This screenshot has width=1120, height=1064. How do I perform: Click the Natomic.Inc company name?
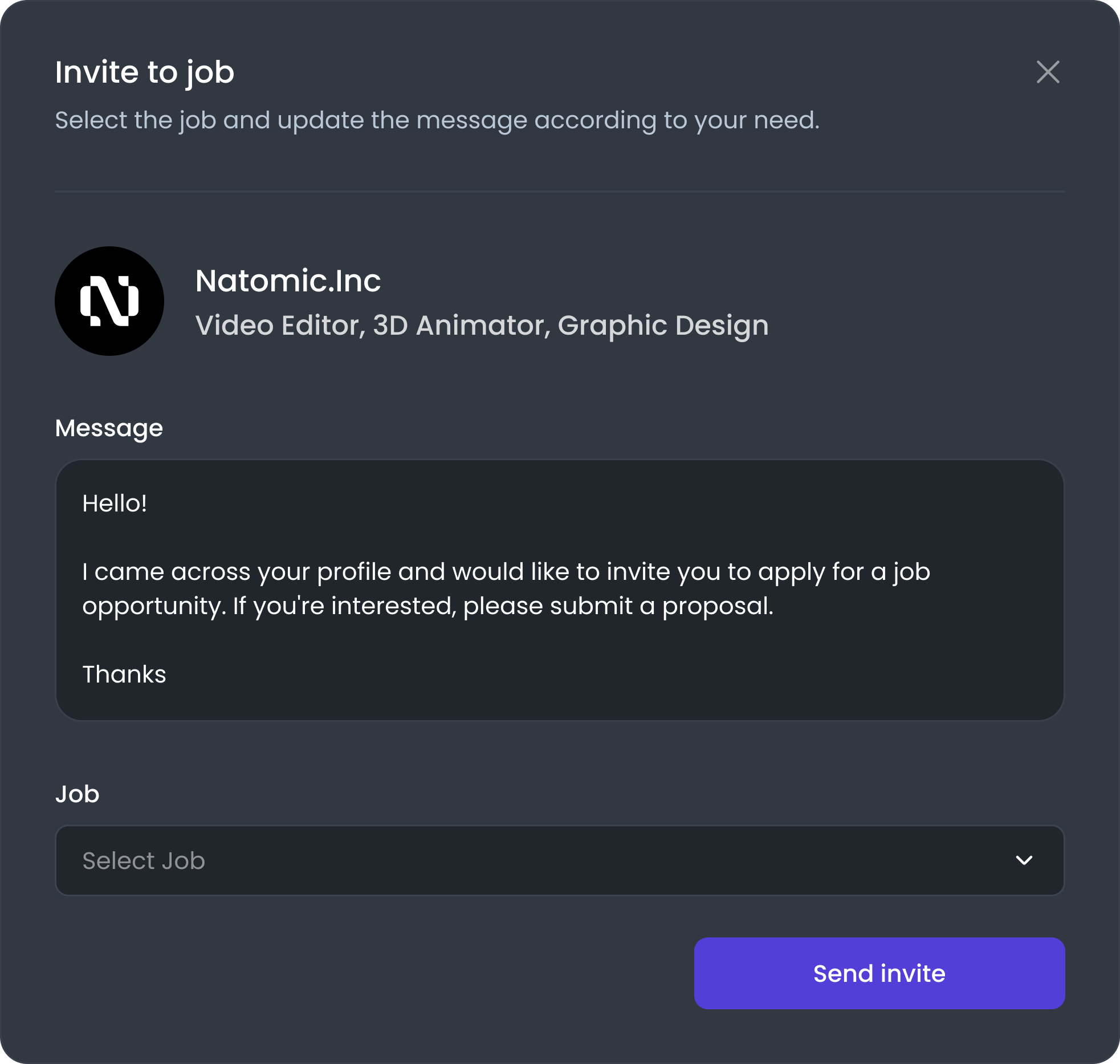point(288,281)
